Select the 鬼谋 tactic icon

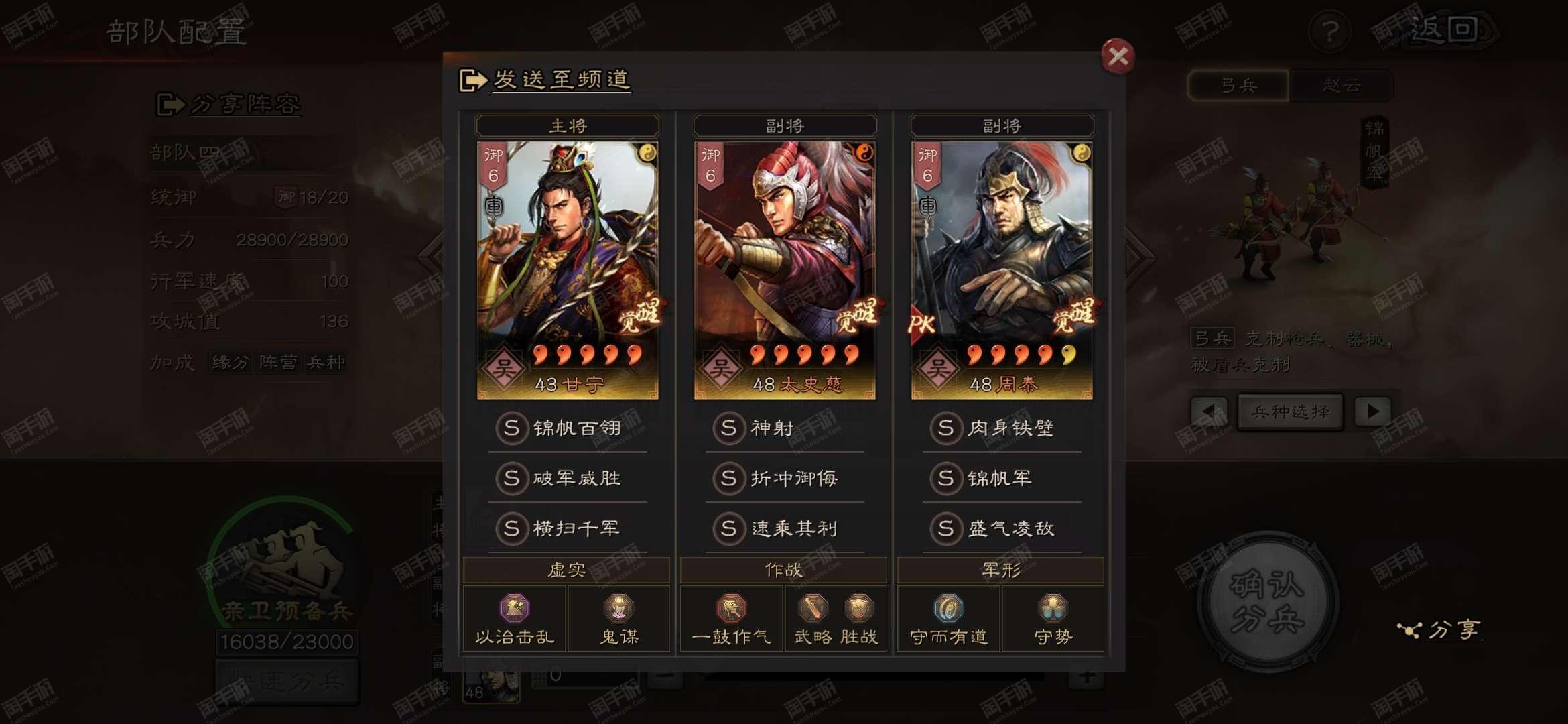pyautogui.click(x=618, y=609)
